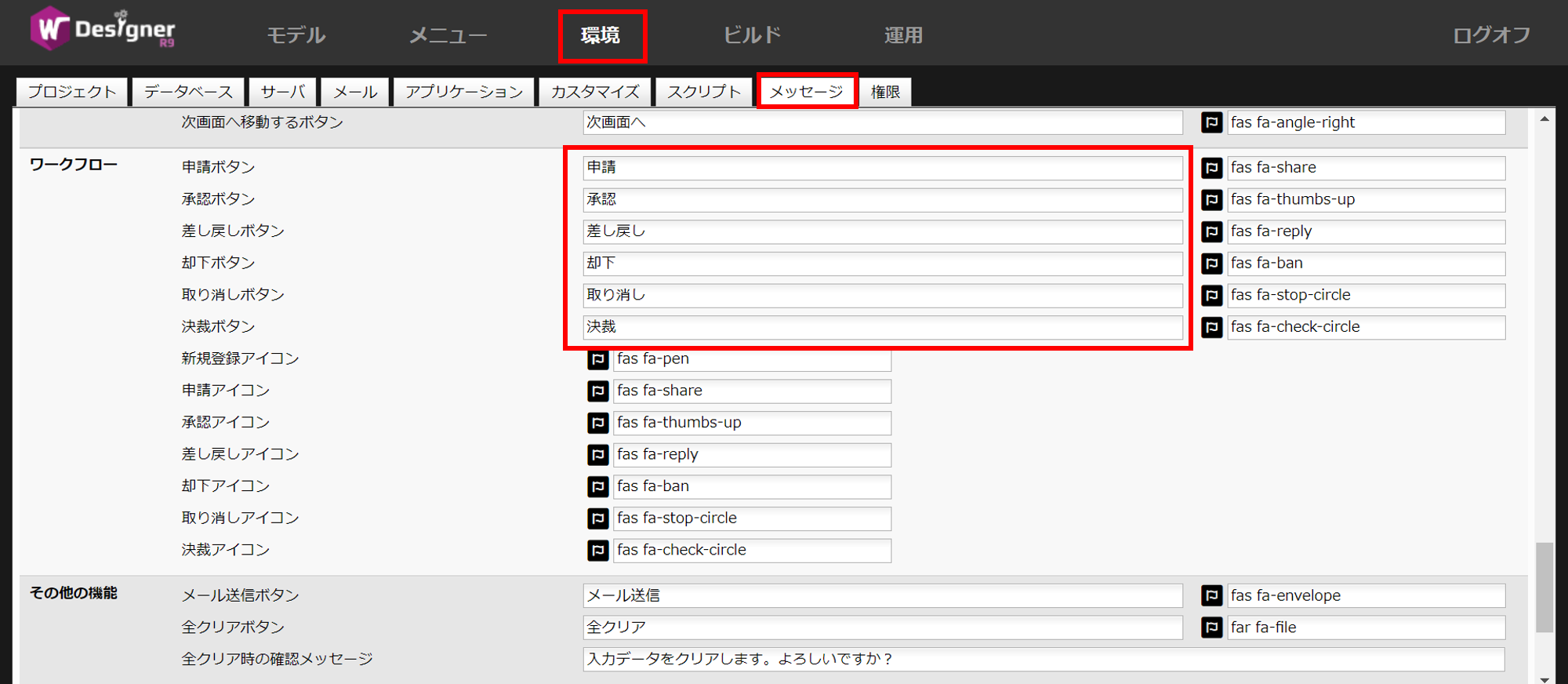Open icon picker in 決裁アイコン row
Image resolution: width=1568 pixels, height=684 pixels.
pos(597,551)
